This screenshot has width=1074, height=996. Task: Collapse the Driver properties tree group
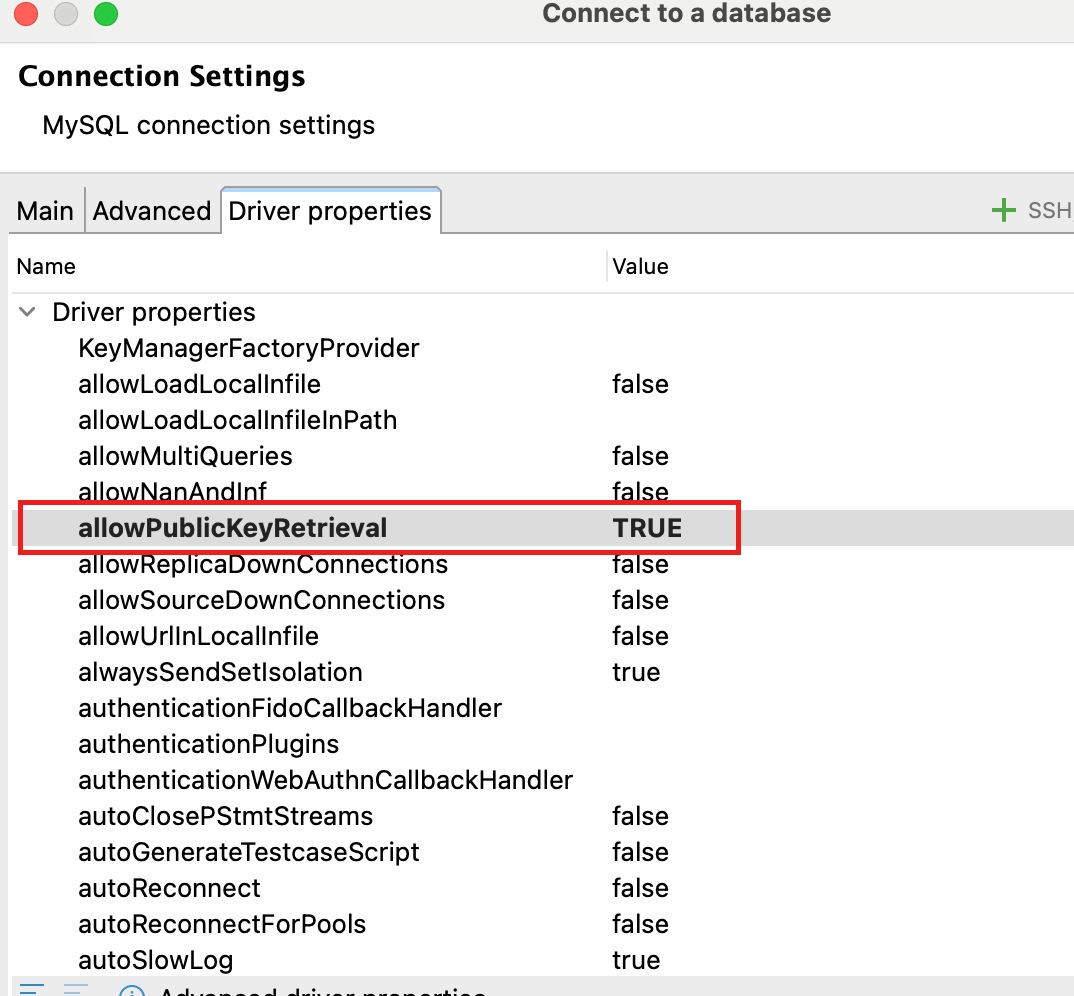click(x=27, y=312)
